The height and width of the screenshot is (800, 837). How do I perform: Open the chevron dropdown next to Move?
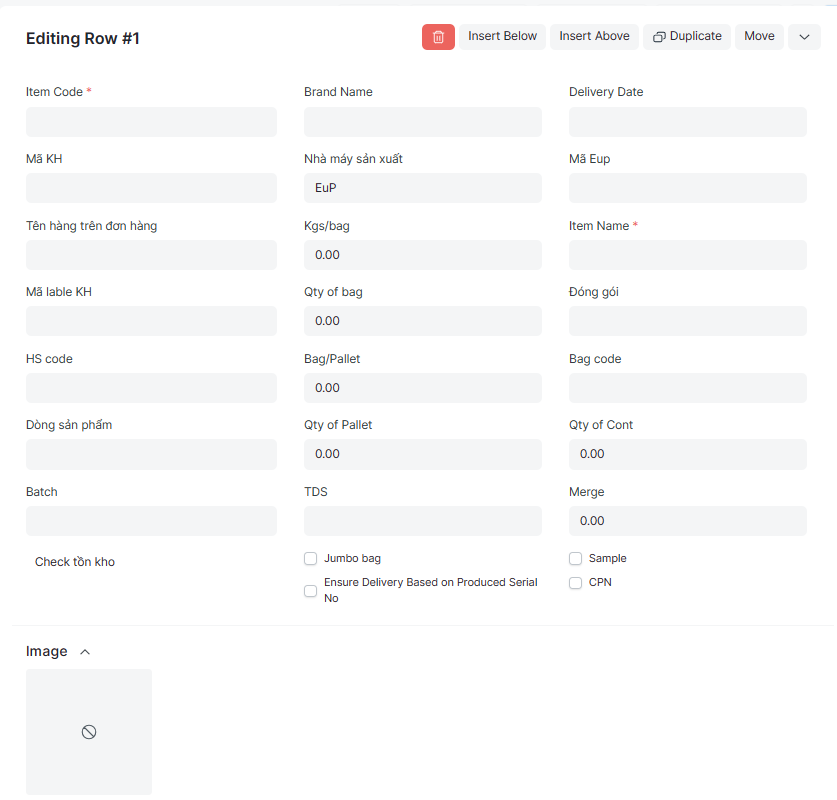tap(804, 37)
